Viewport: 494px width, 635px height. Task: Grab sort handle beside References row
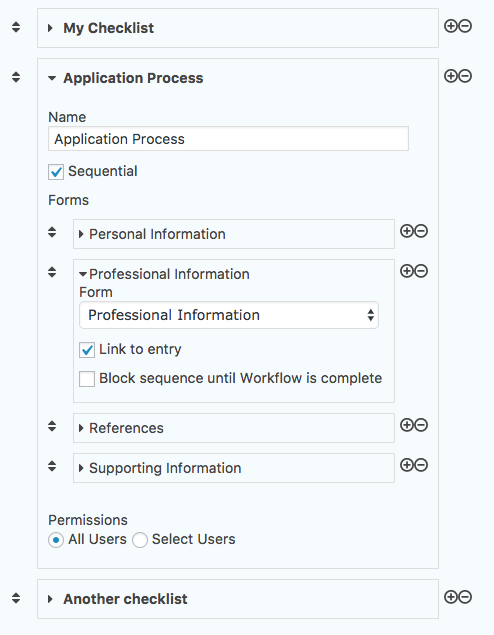[x=52, y=426]
